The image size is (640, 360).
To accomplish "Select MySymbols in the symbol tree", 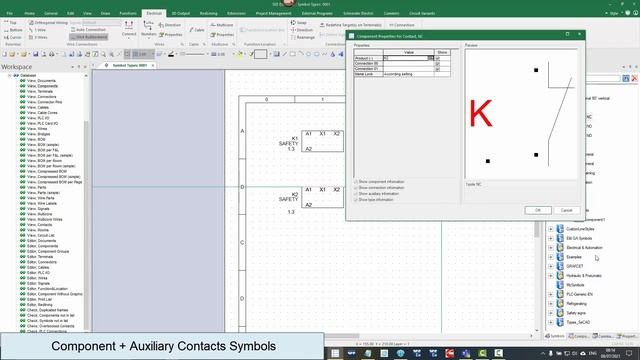I will coord(575,285).
